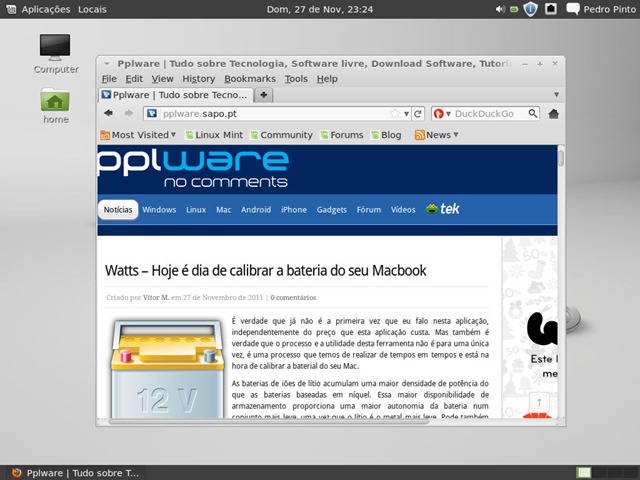Click the second workspace in switcher
640x480 pixels.
pos(599,473)
